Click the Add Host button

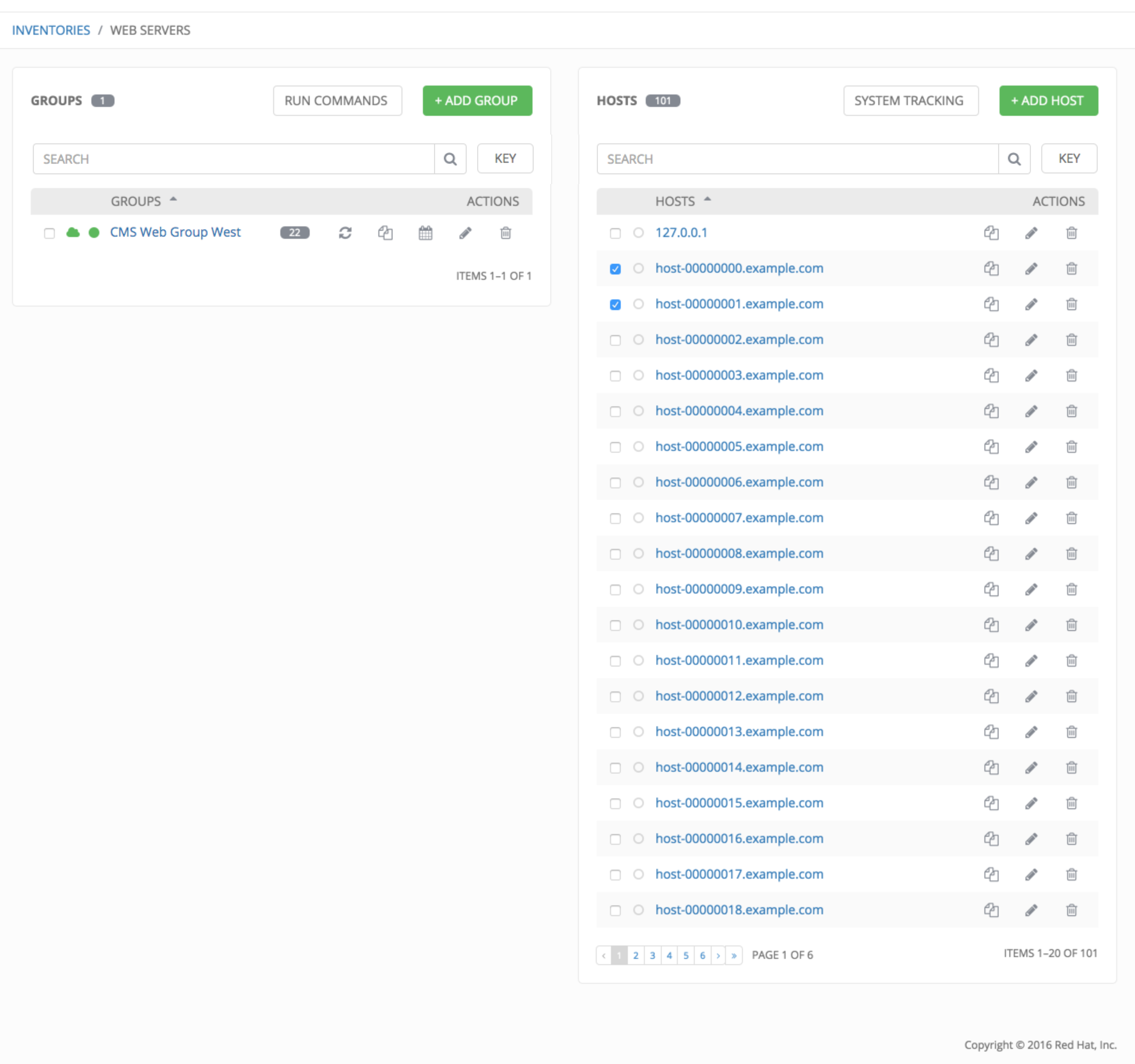click(x=1048, y=101)
